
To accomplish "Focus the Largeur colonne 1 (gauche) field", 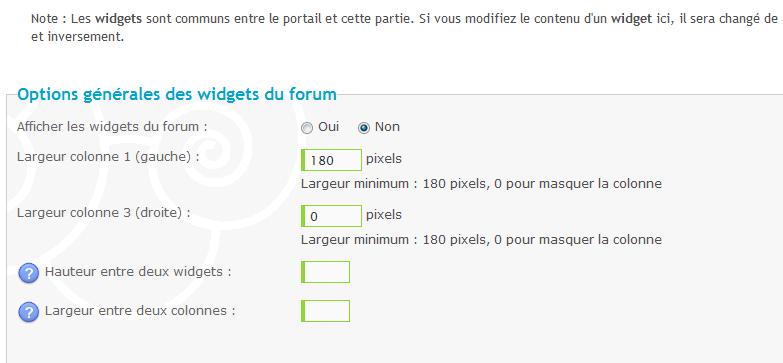I will (332, 160).
